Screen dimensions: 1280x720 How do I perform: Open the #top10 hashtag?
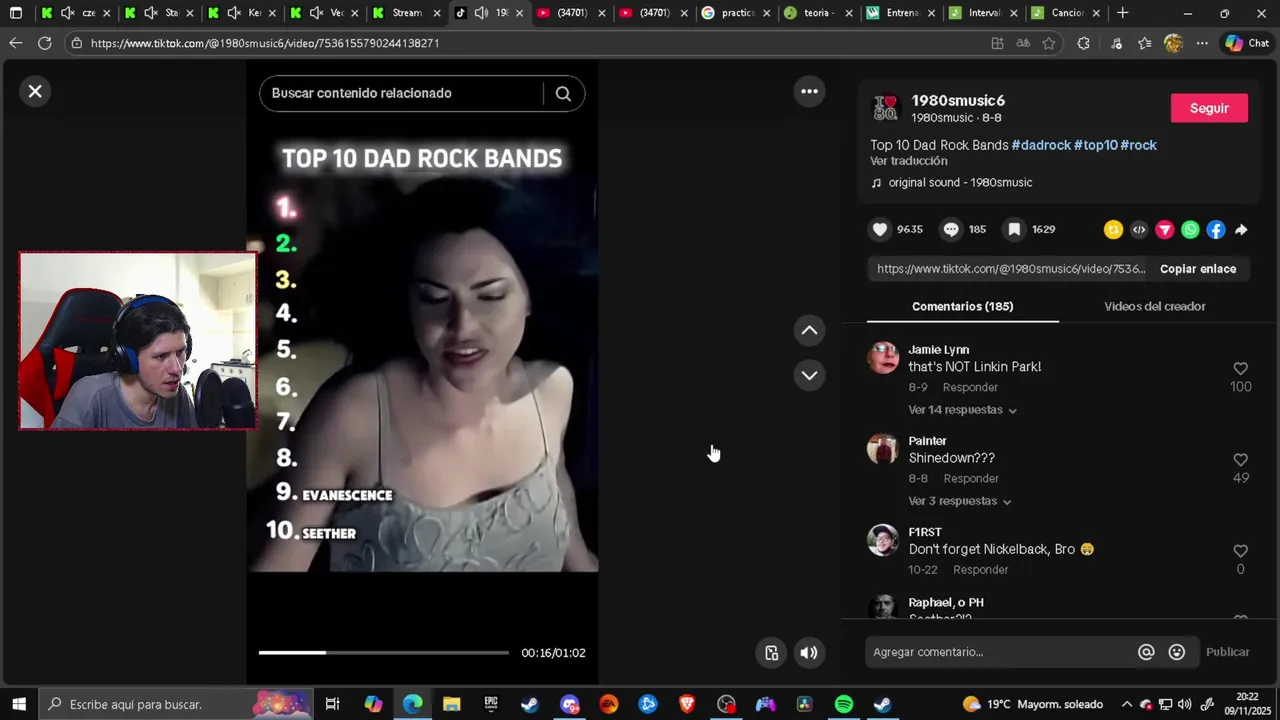coord(1095,145)
